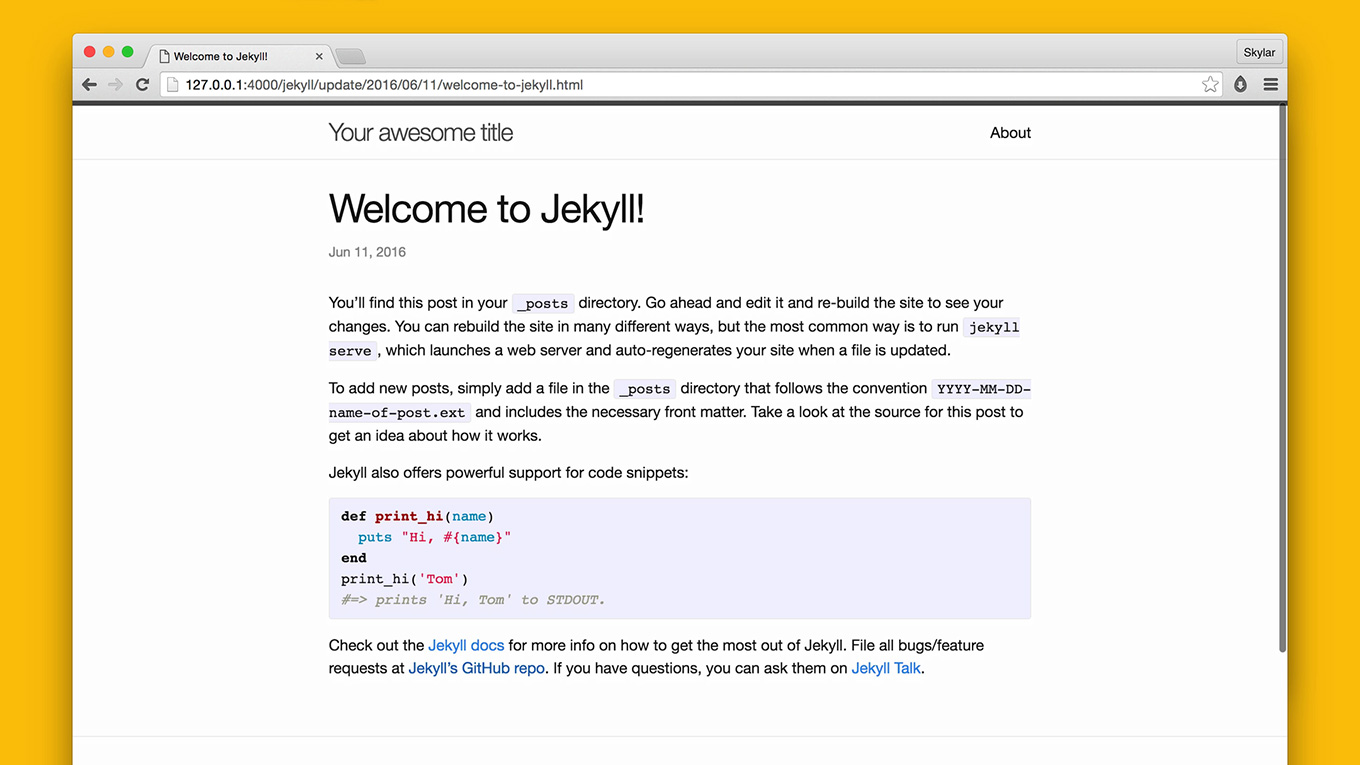Open the About page link

[1010, 133]
